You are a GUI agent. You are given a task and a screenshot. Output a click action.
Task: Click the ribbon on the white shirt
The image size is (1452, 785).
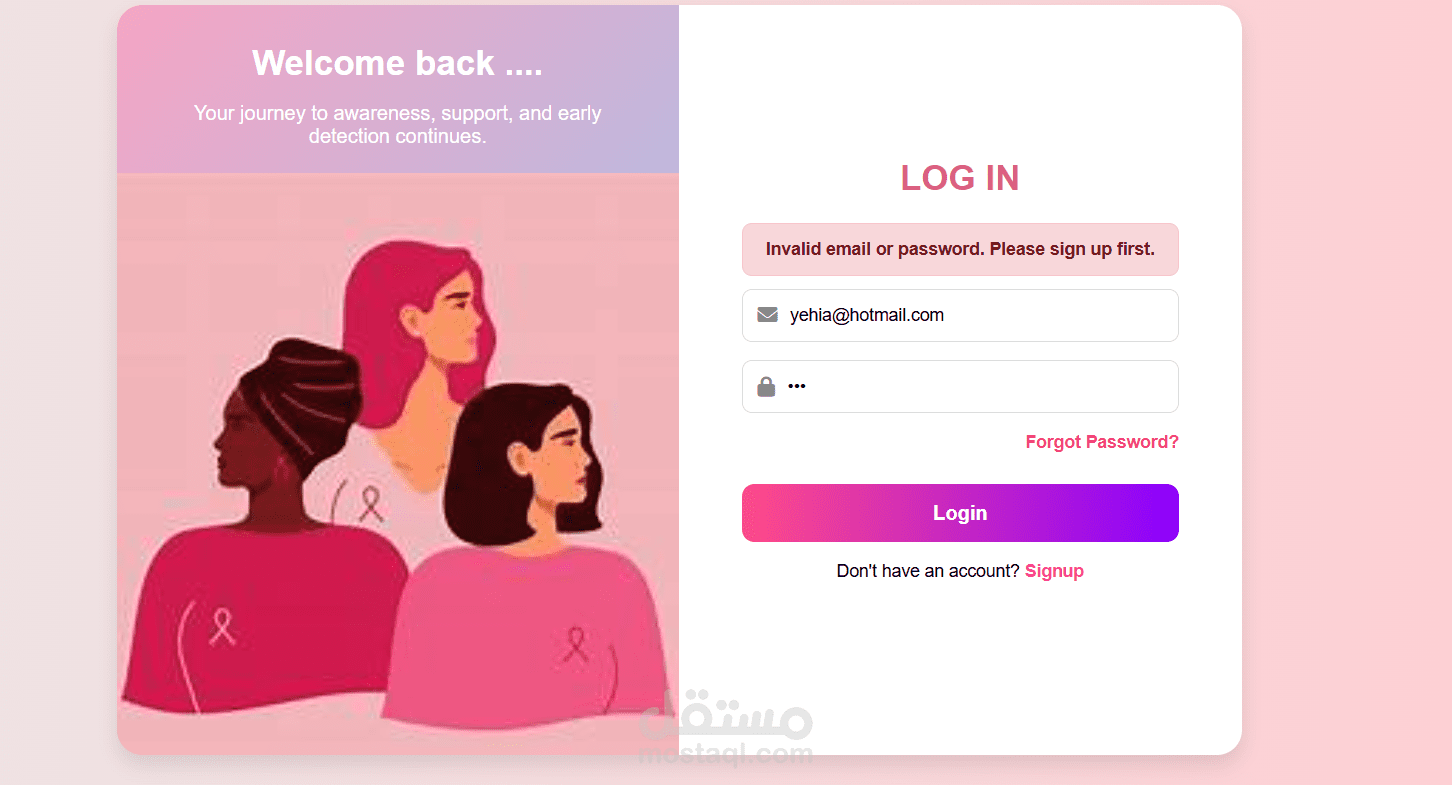[x=371, y=504]
